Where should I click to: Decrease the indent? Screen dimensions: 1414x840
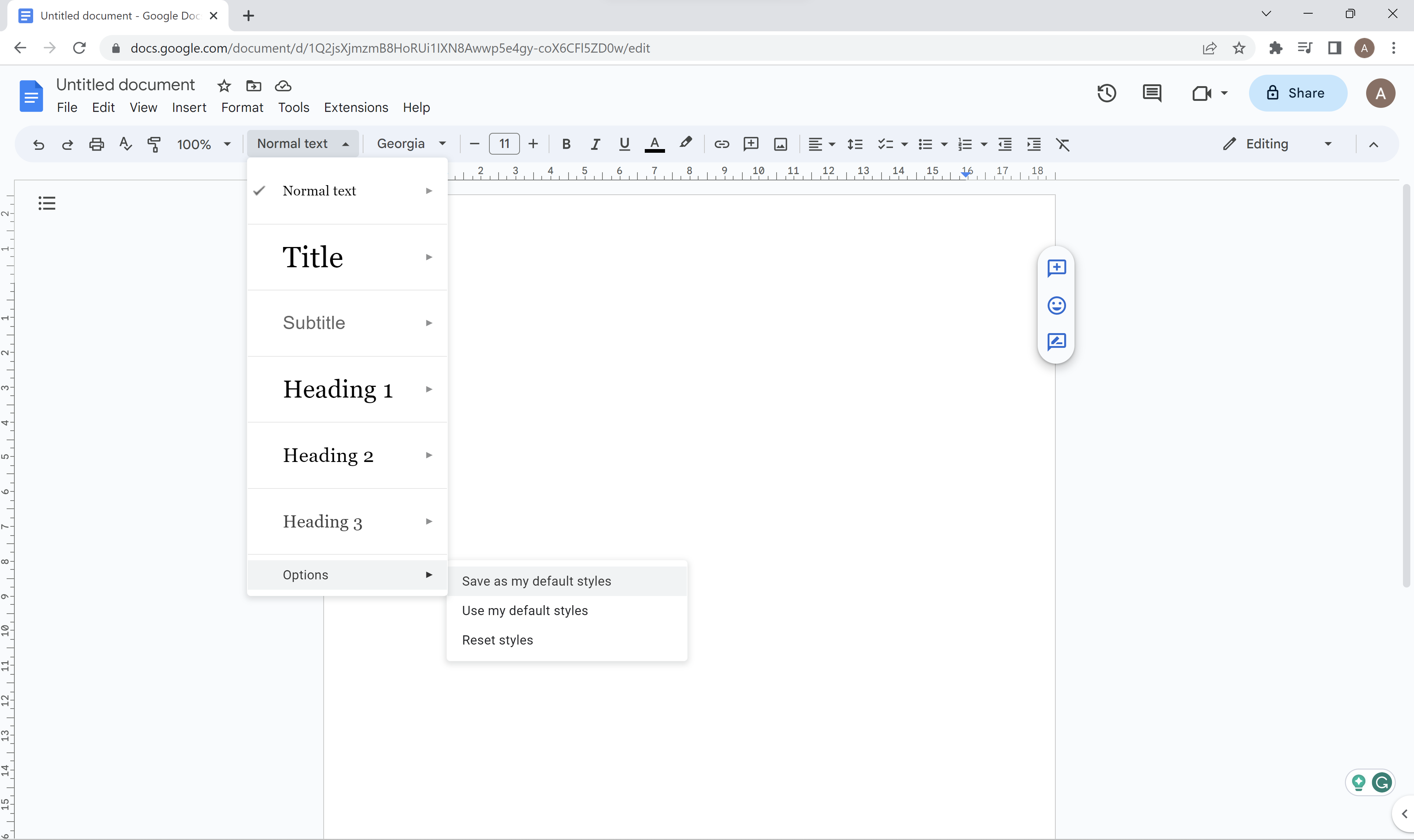(x=1005, y=144)
